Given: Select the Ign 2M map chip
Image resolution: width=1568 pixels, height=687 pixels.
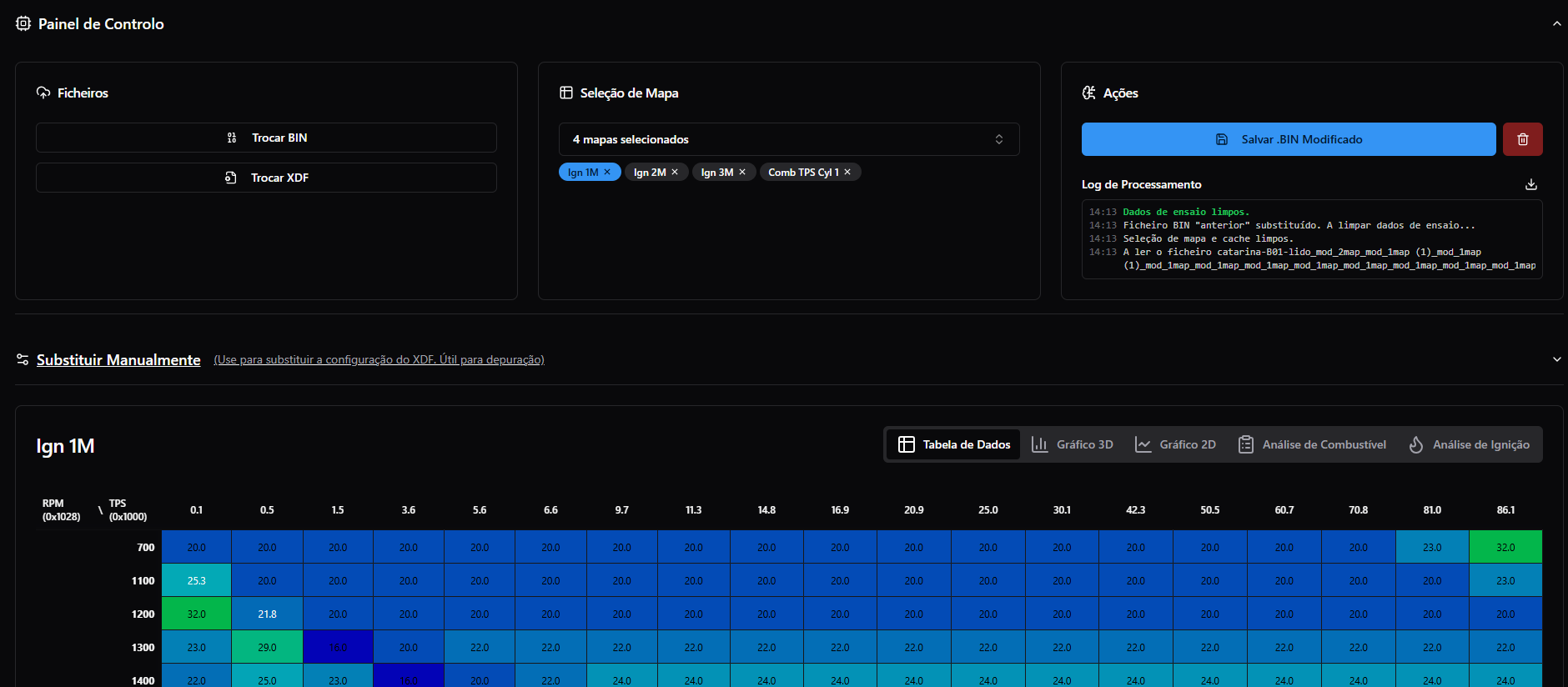Looking at the screenshot, I should tap(649, 173).
